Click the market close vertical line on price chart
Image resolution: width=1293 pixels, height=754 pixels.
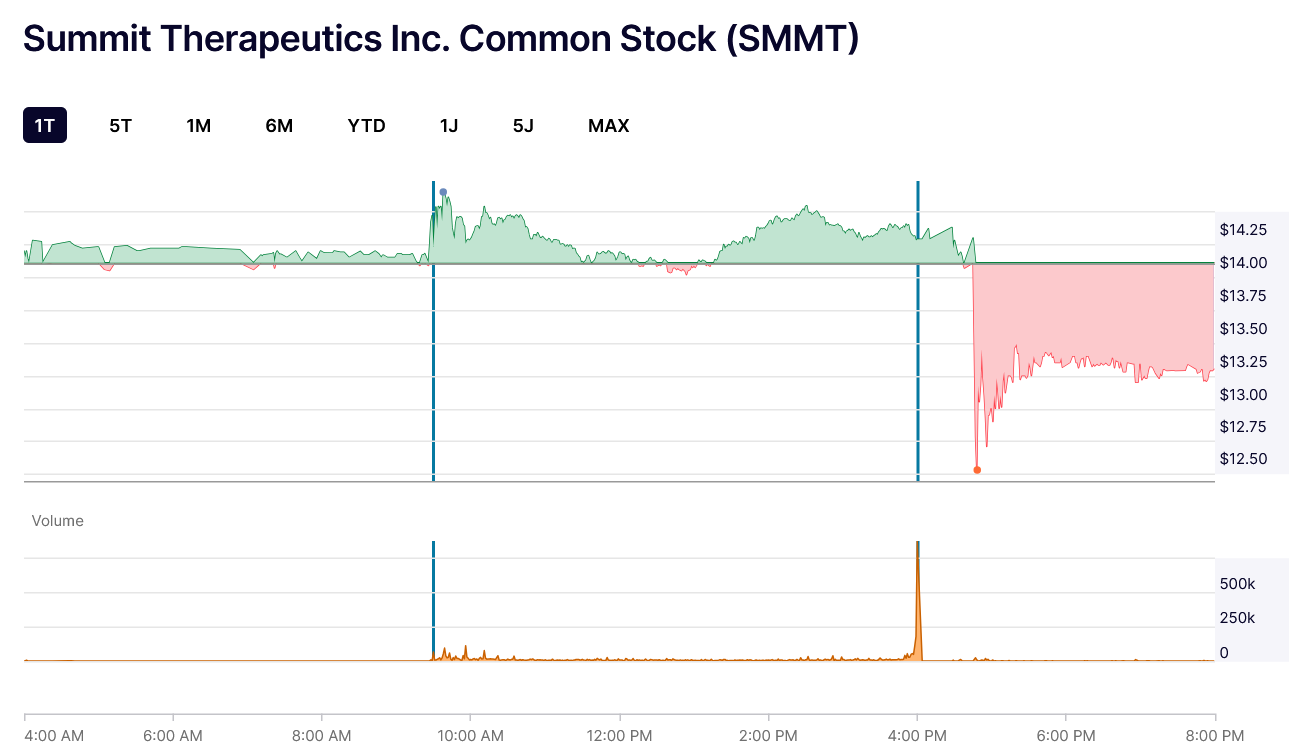(x=917, y=331)
